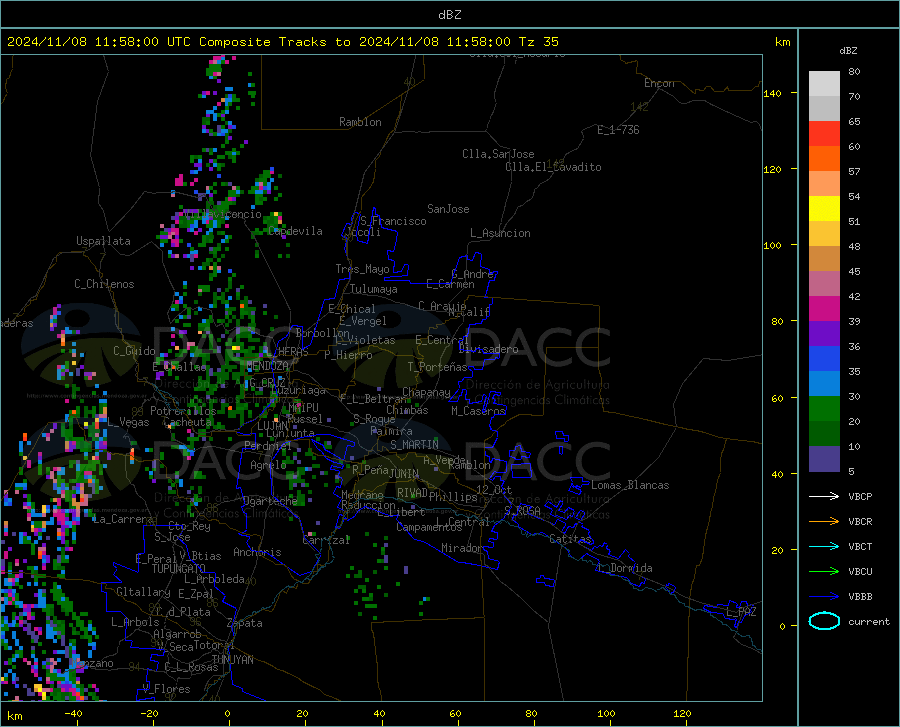Click the '140' y-axis tick label
Image resolution: width=900 pixels, height=727 pixels.
coord(772,93)
